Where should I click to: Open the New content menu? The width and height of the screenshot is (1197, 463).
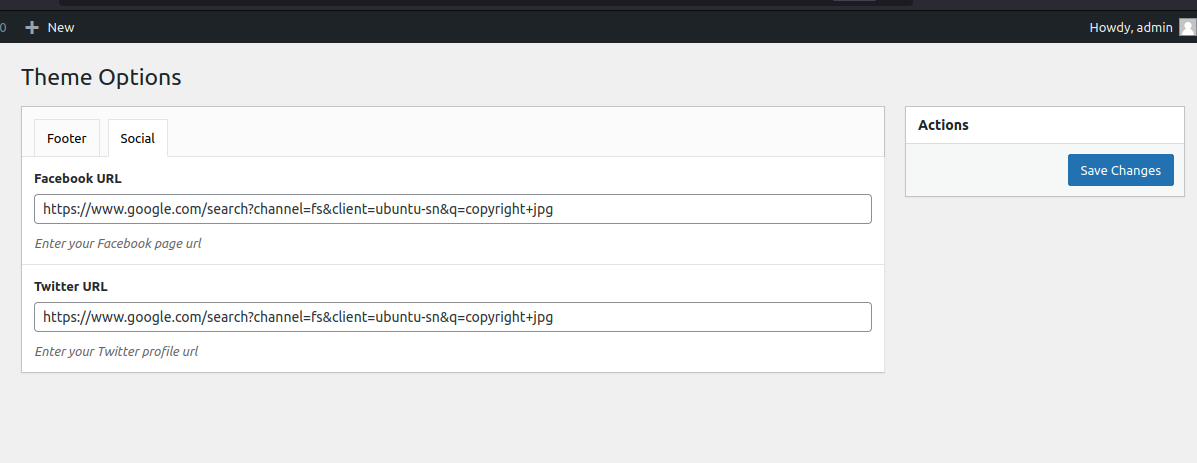(x=50, y=27)
